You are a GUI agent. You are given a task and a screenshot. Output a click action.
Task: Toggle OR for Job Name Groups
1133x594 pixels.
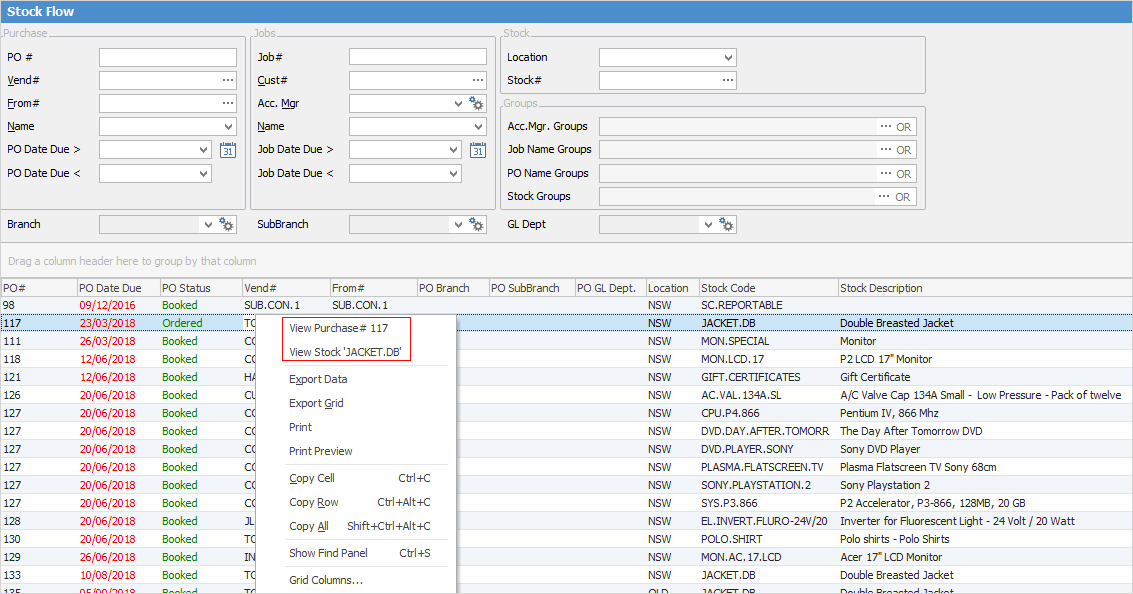(x=903, y=150)
